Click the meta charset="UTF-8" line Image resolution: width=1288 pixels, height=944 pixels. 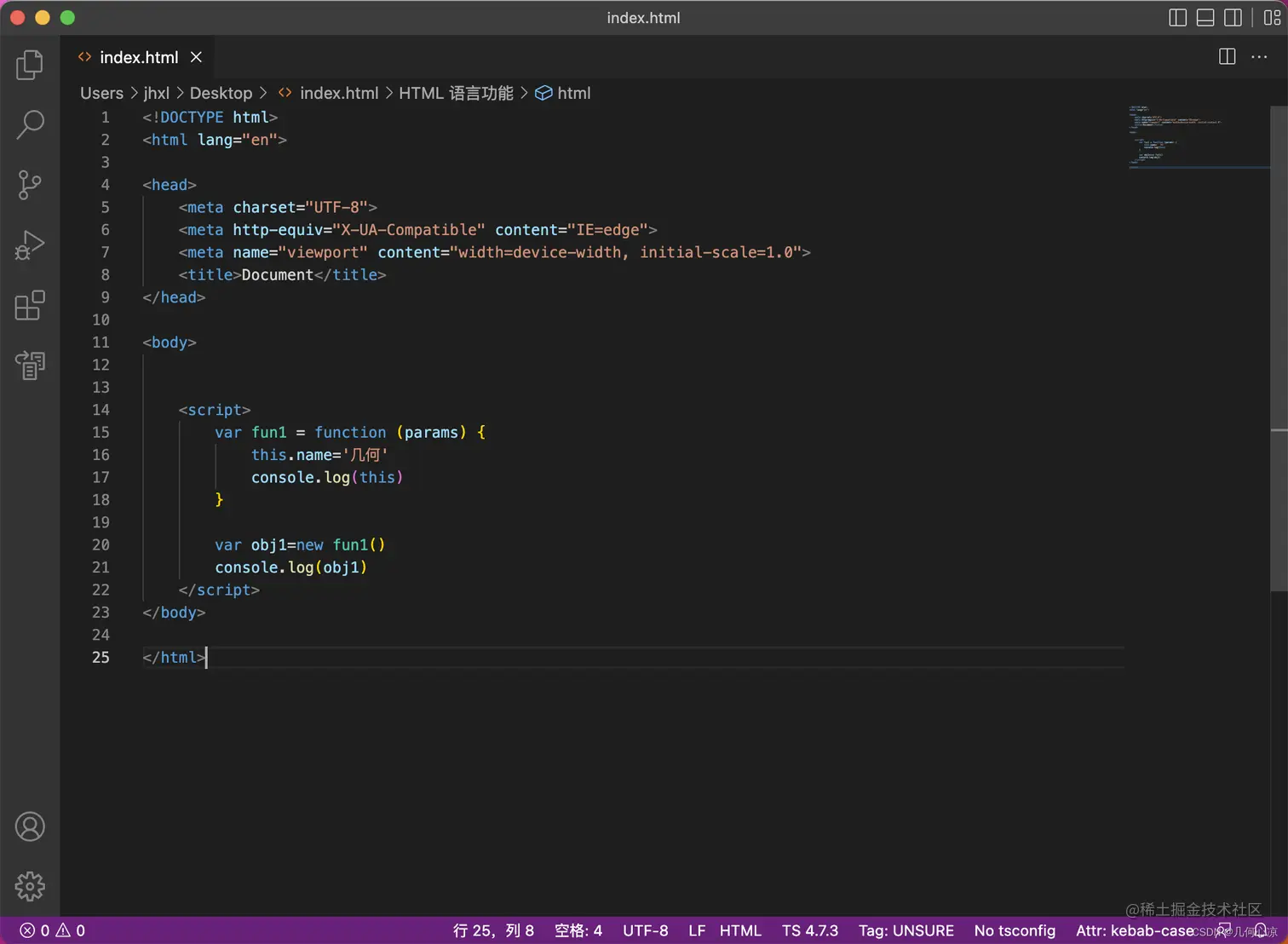tap(278, 207)
